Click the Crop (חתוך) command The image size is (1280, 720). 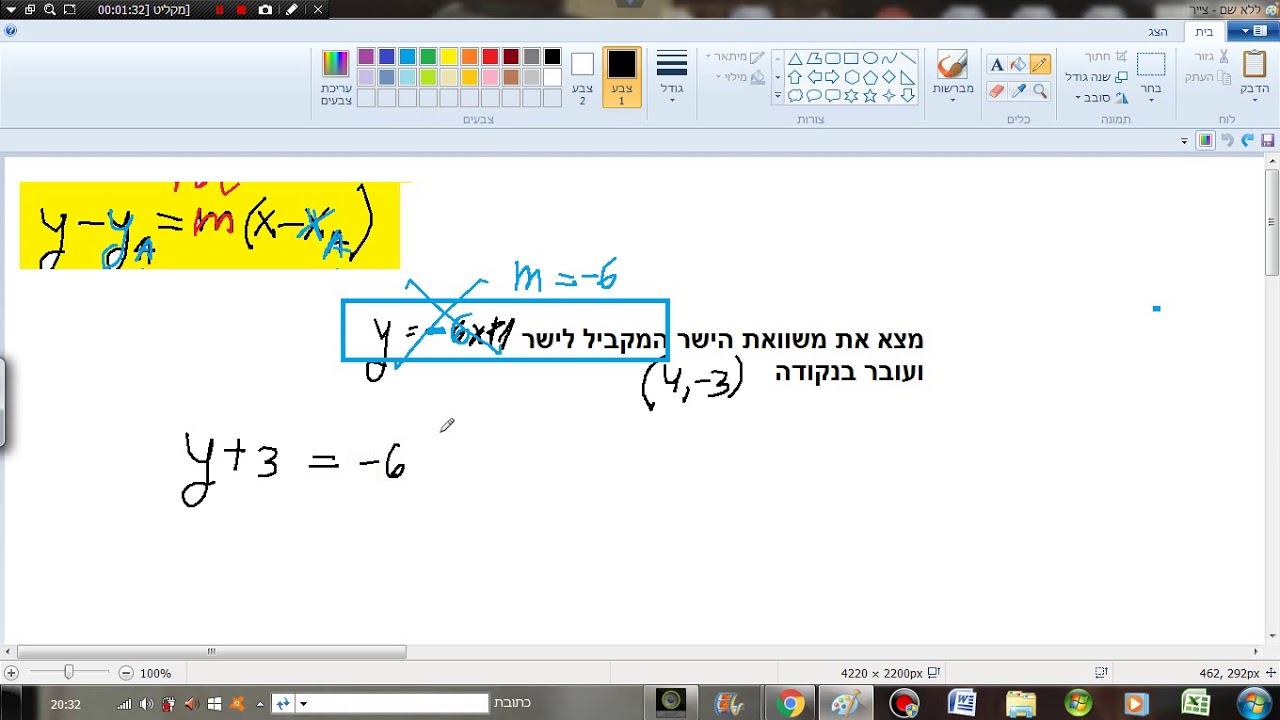pos(1106,57)
